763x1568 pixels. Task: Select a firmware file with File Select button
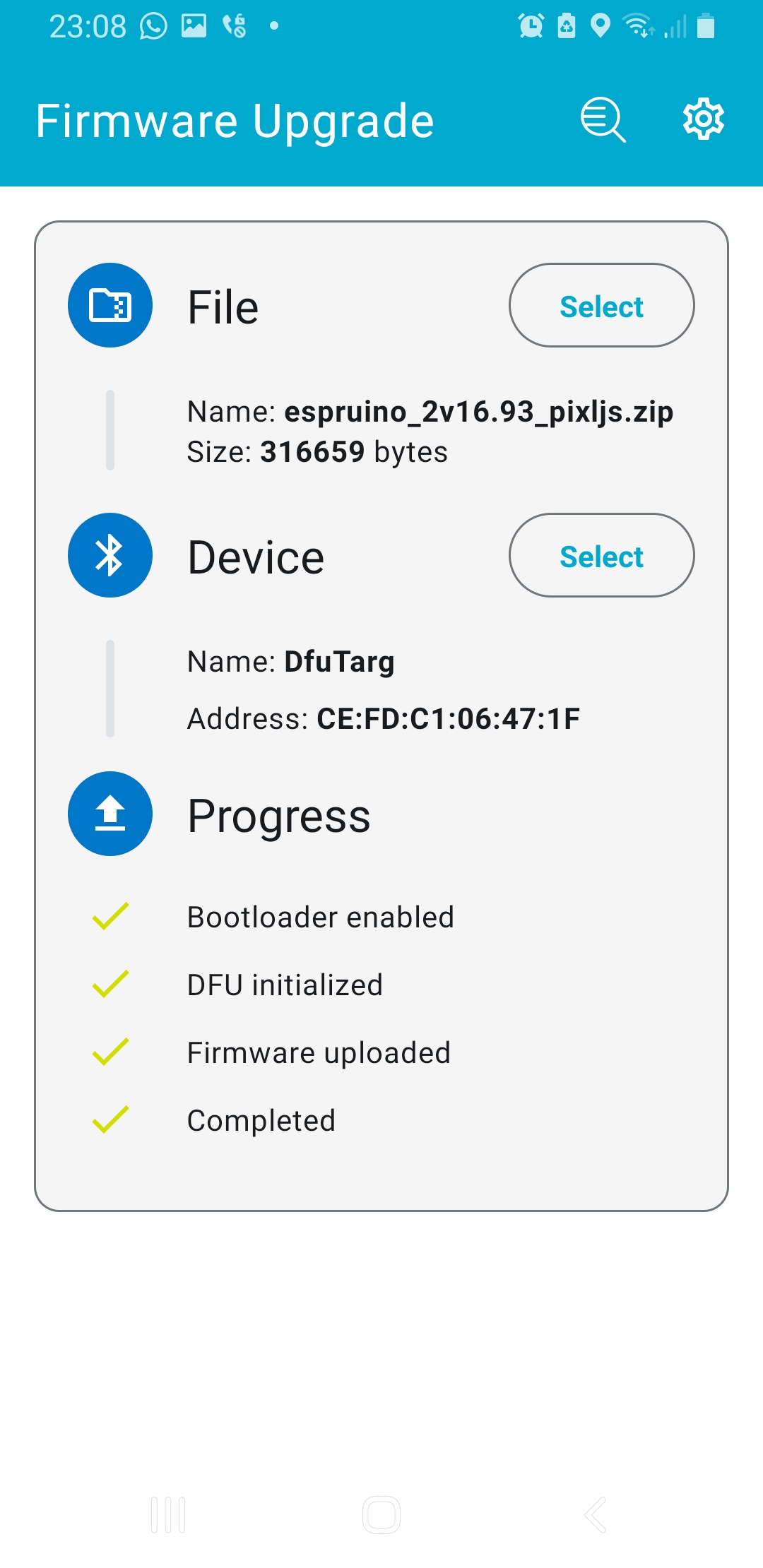pyautogui.click(x=602, y=305)
